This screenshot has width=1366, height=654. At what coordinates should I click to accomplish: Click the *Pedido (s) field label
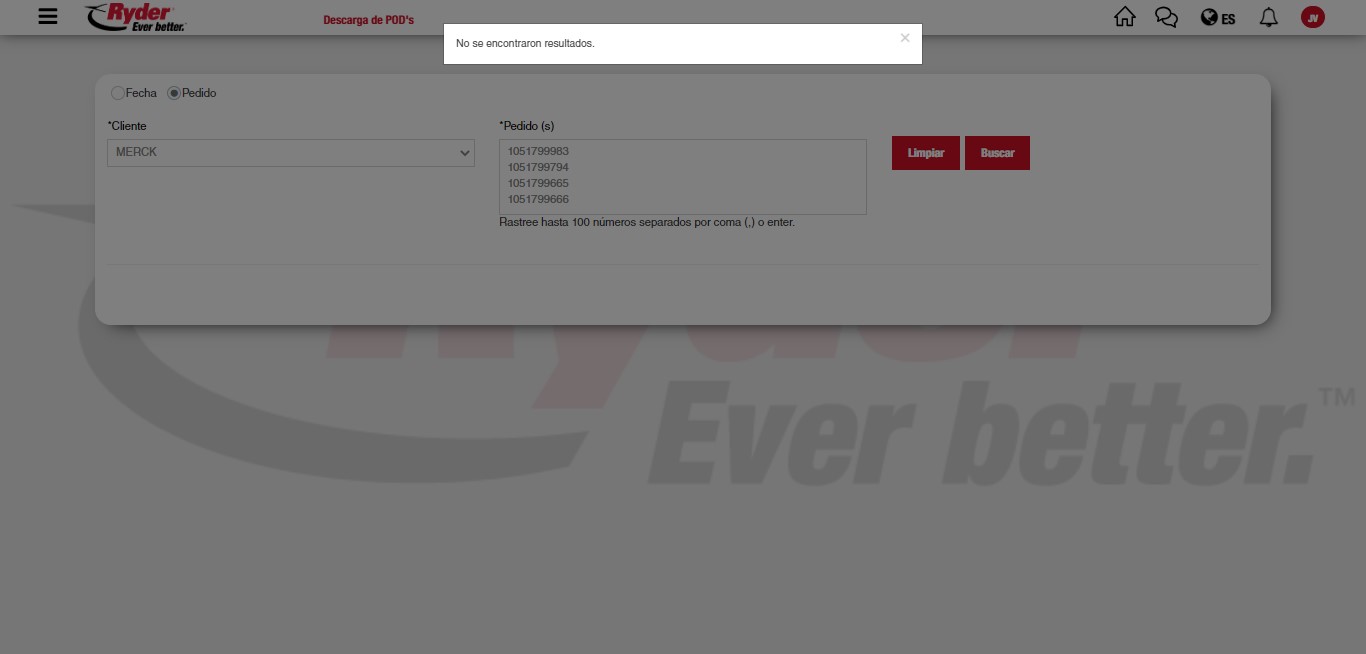[526, 126]
